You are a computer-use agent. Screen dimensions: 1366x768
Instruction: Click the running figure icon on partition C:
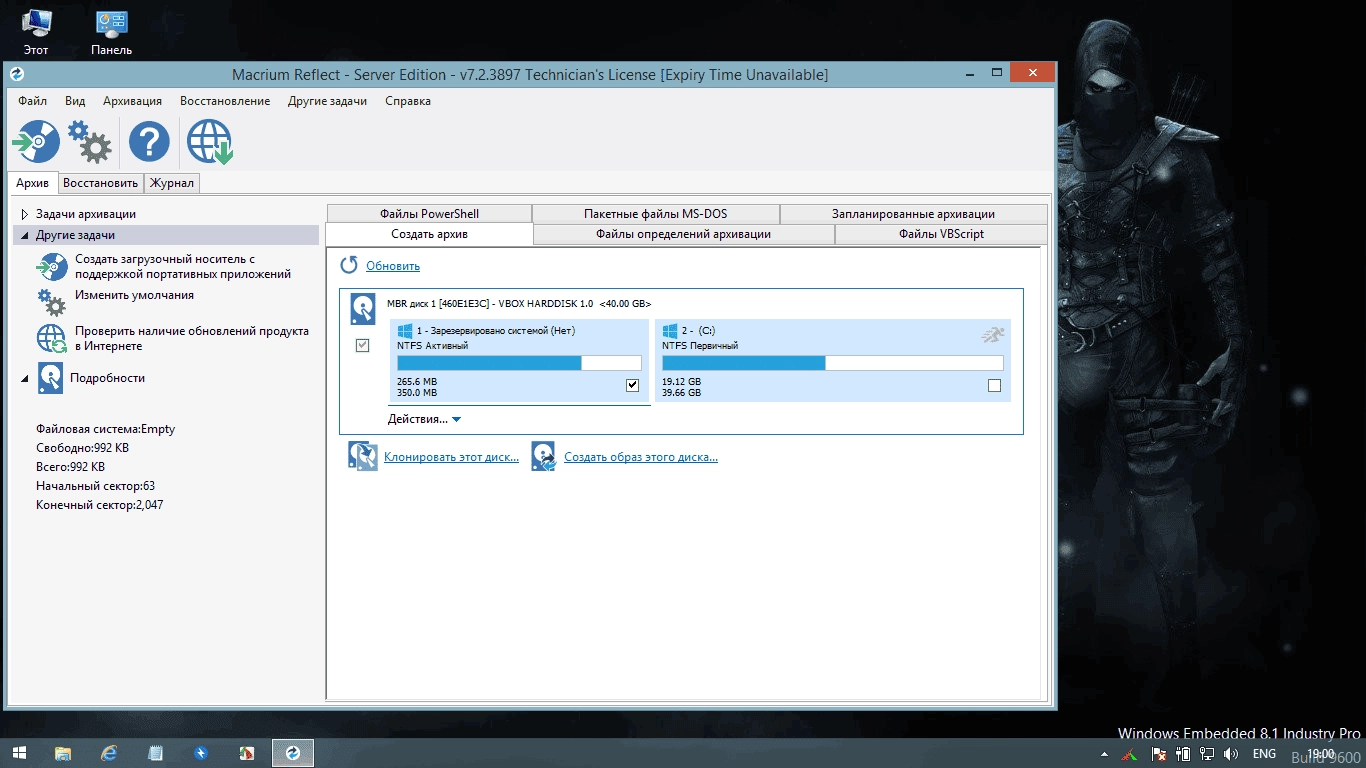pyautogui.click(x=992, y=336)
